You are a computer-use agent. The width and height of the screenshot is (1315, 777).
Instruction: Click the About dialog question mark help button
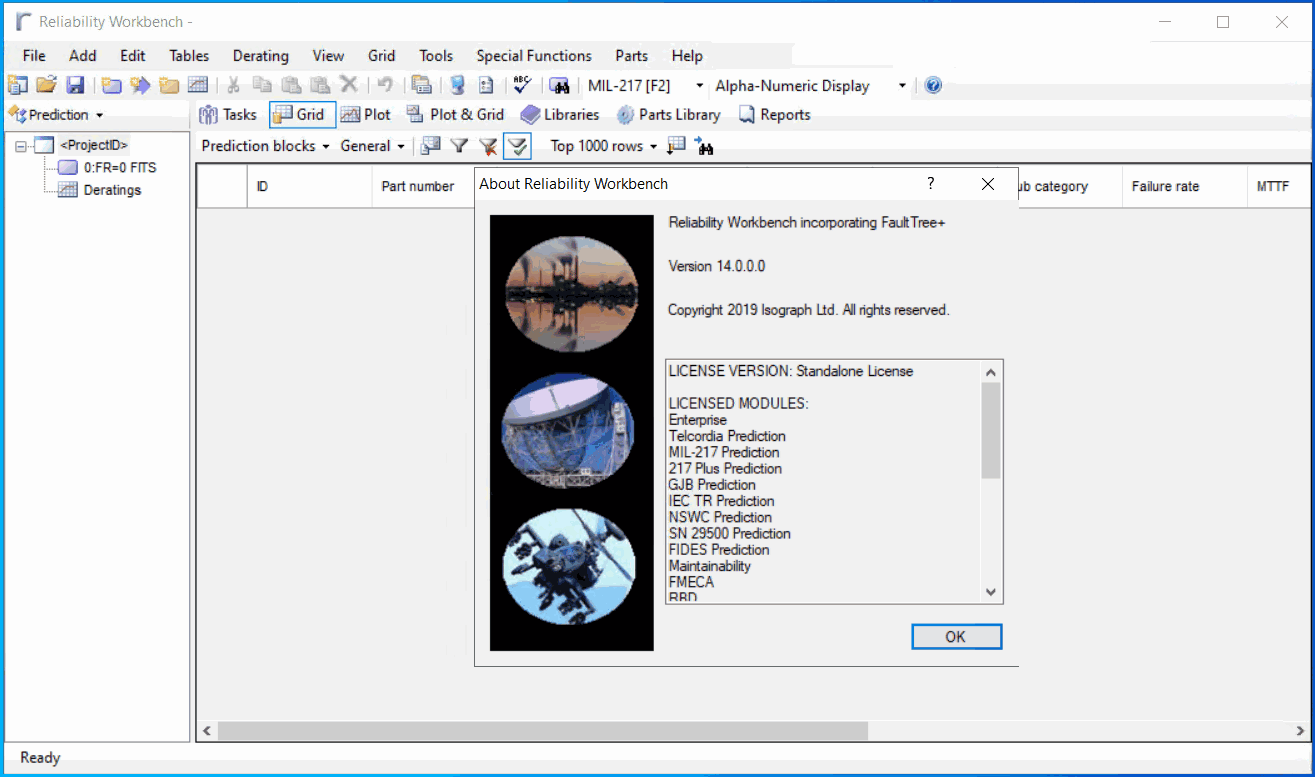coord(931,184)
